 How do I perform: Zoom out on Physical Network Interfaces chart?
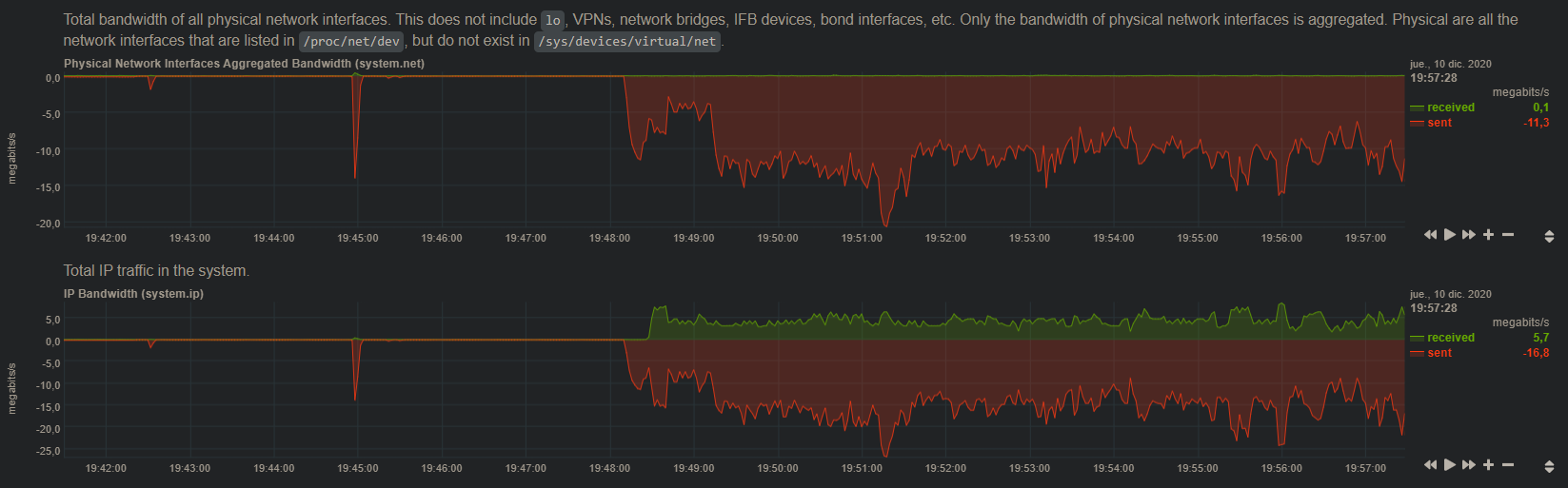click(1508, 235)
